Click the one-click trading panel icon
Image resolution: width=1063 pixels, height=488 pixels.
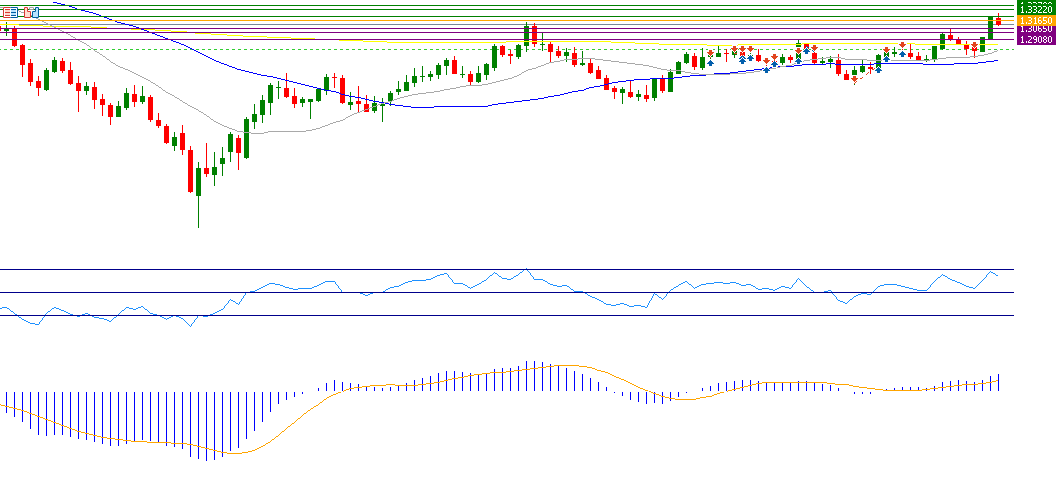pyautogui.click(x=11, y=12)
